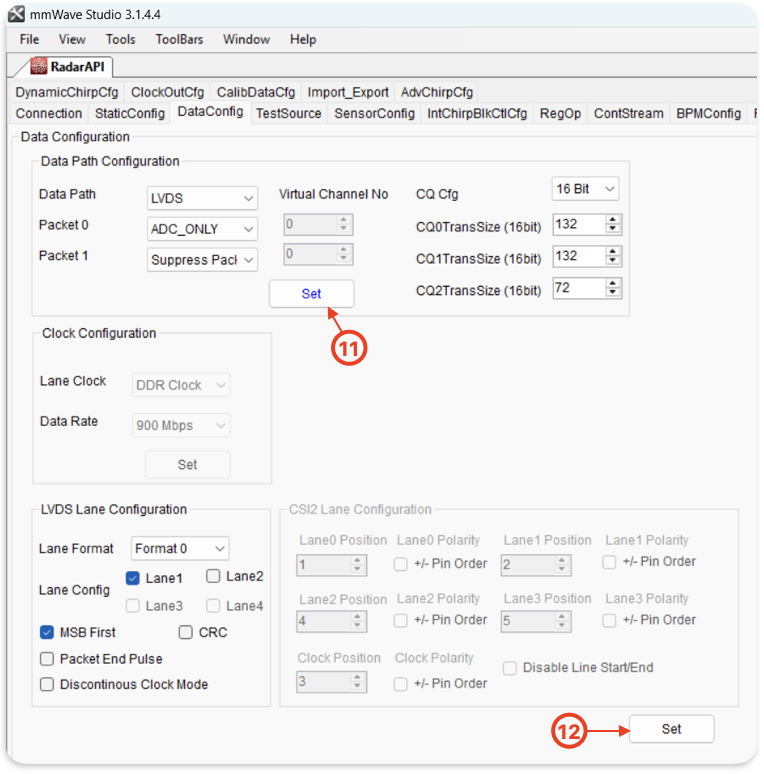The image size is (764, 774).
Task: Enable the Packet End Pulse checkbox
Action: tap(47, 659)
